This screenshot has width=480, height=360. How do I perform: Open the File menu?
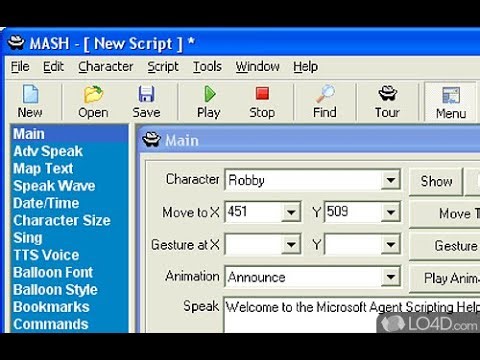[20, 67]
